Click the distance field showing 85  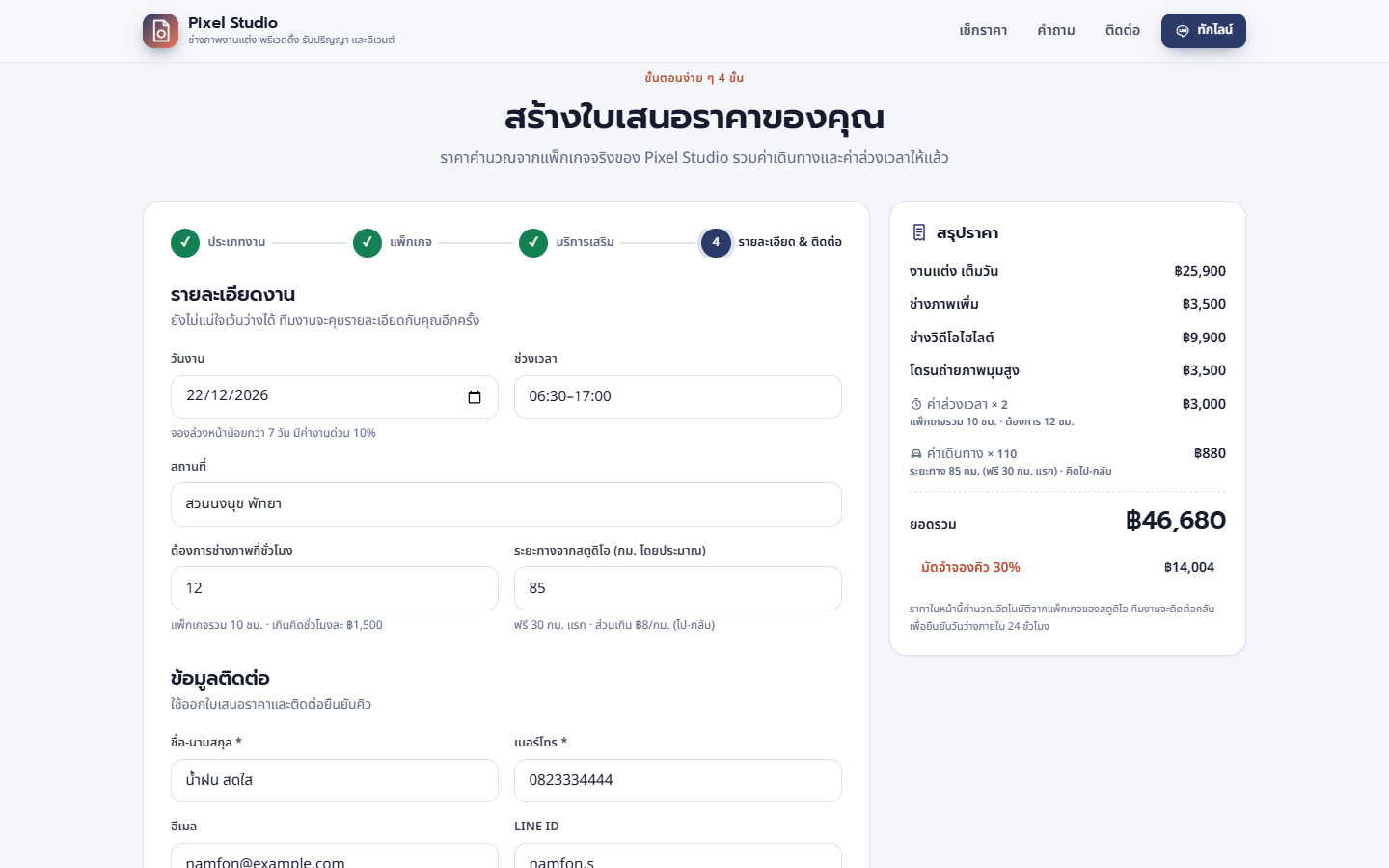pos(678,588)
